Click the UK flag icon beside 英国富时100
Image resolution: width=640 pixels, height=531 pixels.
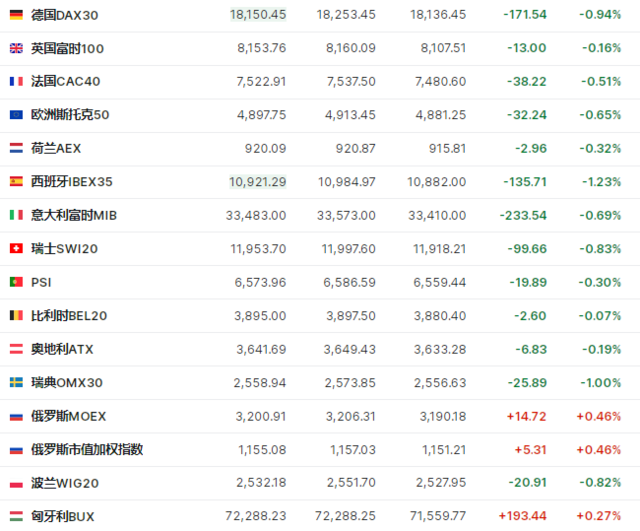tap(16, 49)
